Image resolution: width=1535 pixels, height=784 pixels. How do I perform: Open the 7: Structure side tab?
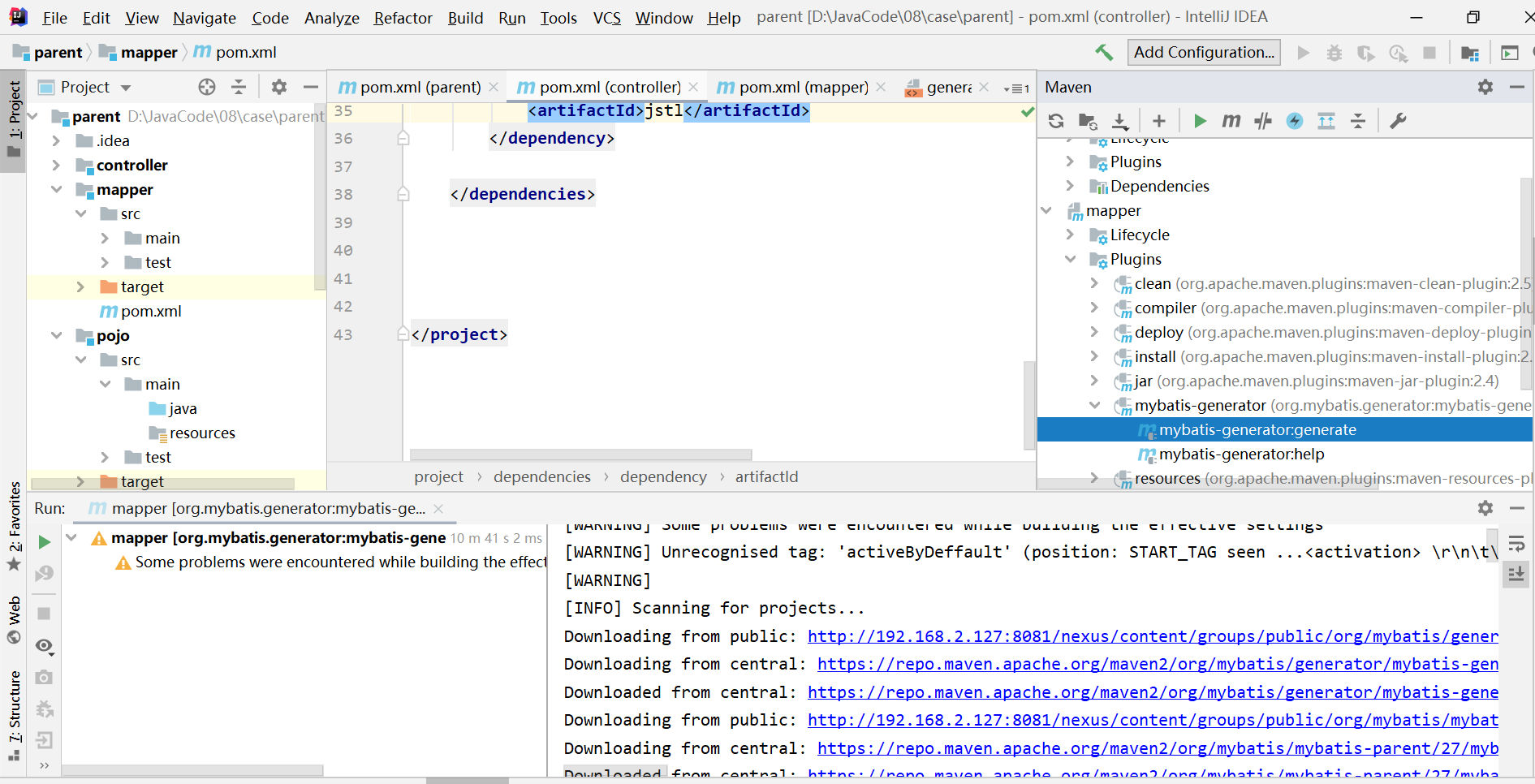[14, 714]
